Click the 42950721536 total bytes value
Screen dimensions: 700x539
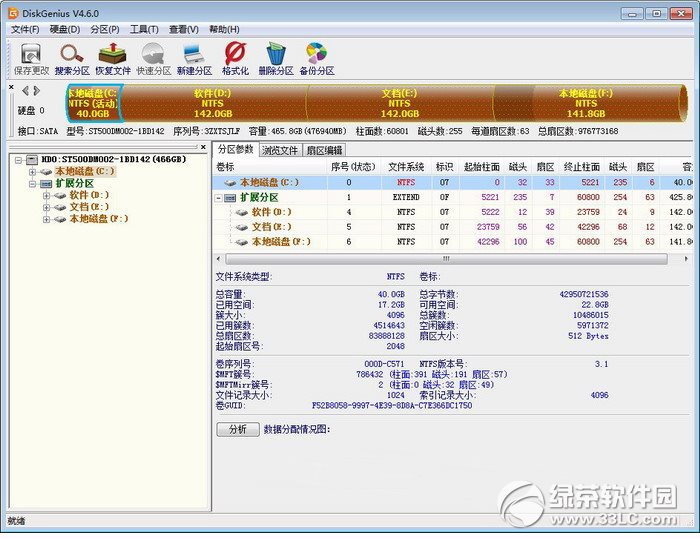pos(584,294)
